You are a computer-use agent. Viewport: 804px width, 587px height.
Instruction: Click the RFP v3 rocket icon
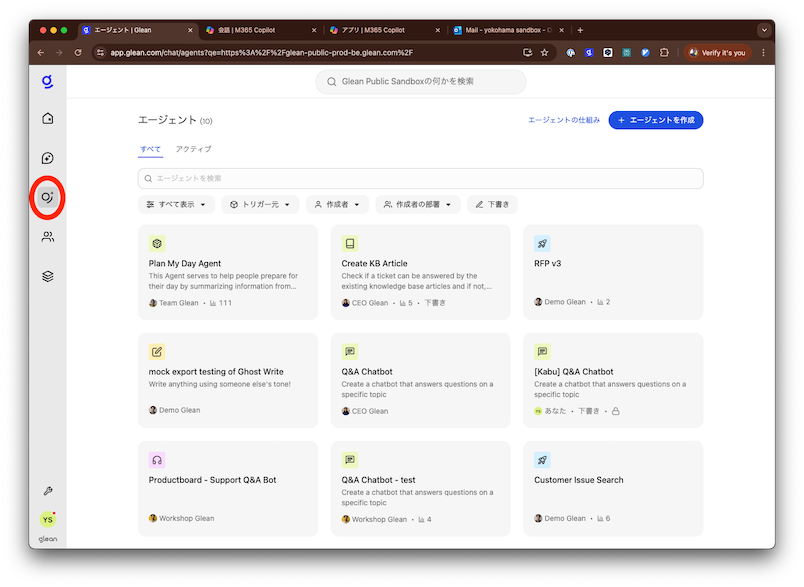(542, 244)
